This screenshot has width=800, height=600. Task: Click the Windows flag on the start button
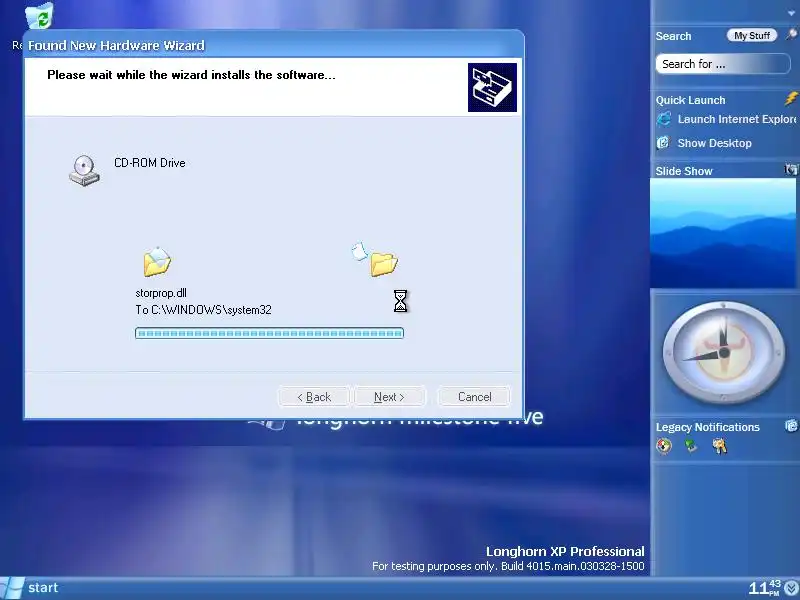tap(11, 588)
